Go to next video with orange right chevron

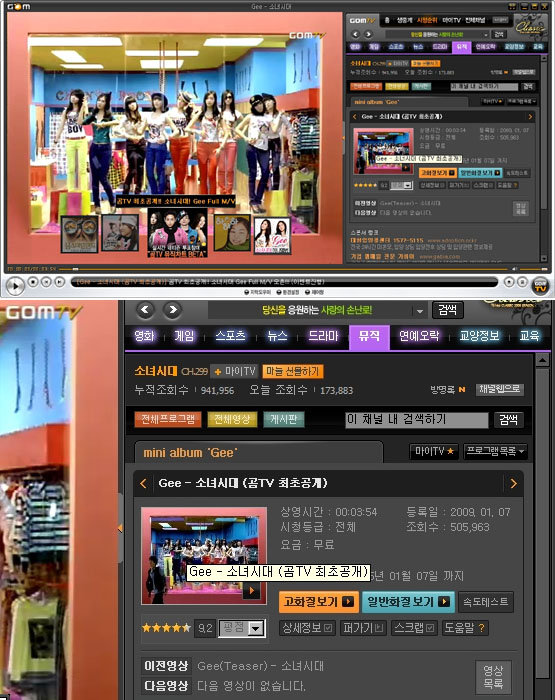pos(513,483)
